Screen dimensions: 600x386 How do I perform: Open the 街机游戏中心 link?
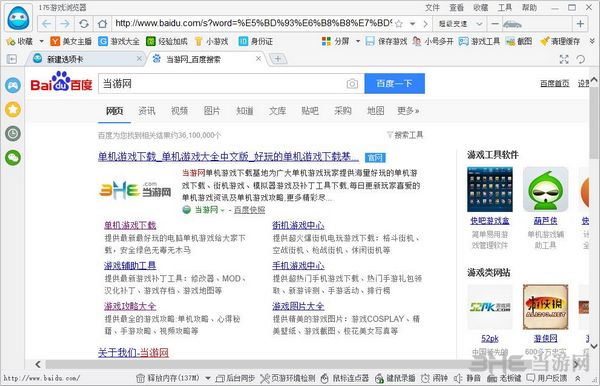(298, 225)
